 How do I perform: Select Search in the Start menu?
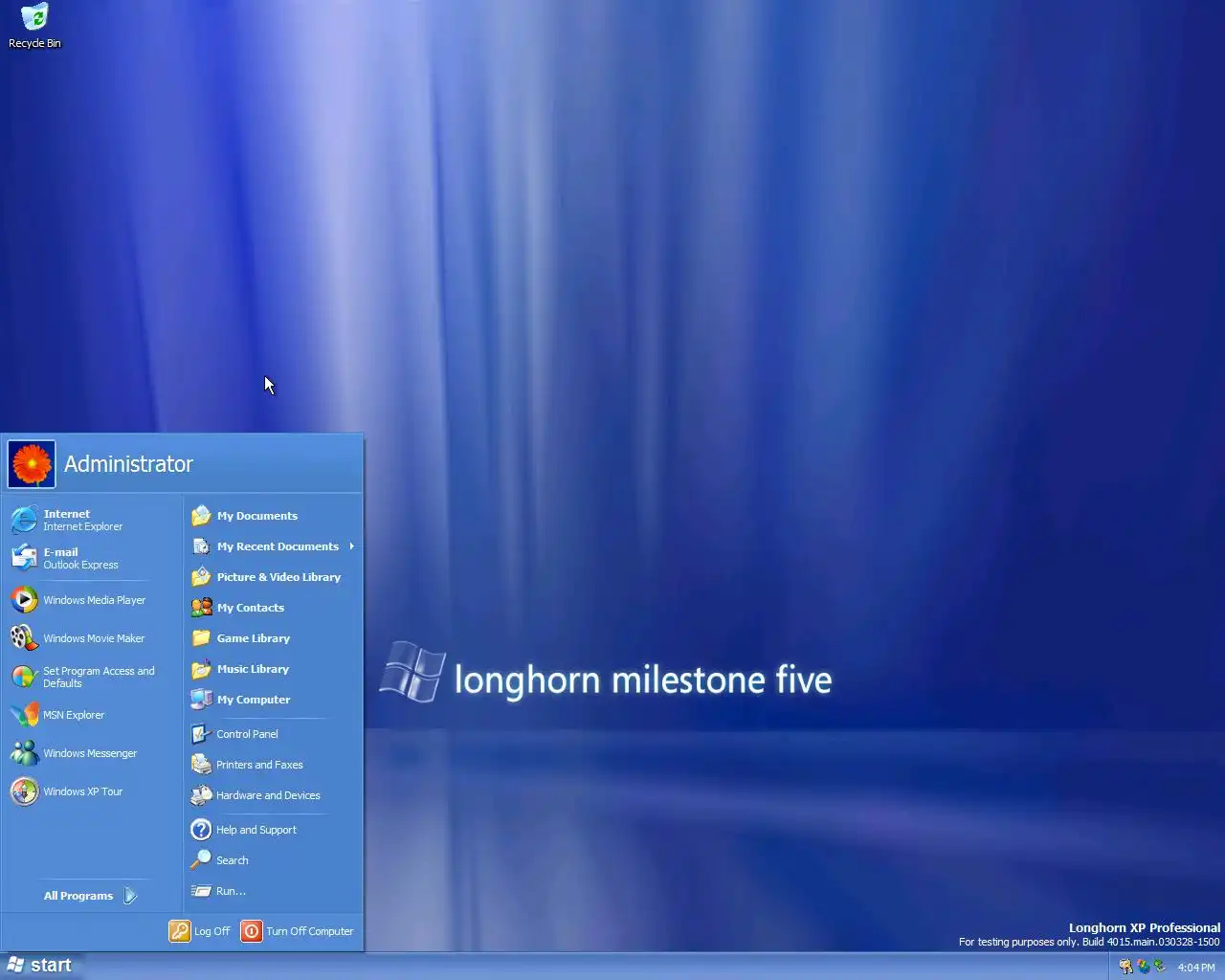click(273, 860)
